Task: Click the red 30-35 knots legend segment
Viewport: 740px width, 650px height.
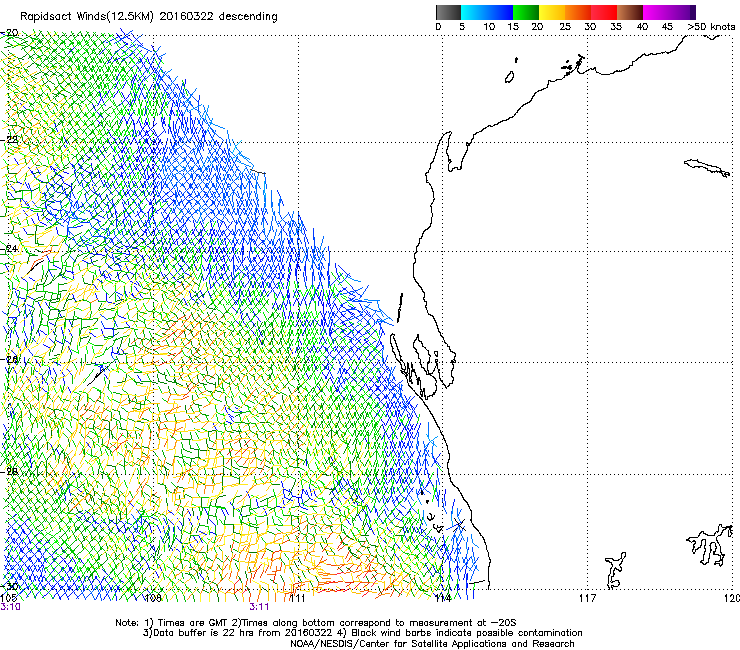Action: (604, 12)
